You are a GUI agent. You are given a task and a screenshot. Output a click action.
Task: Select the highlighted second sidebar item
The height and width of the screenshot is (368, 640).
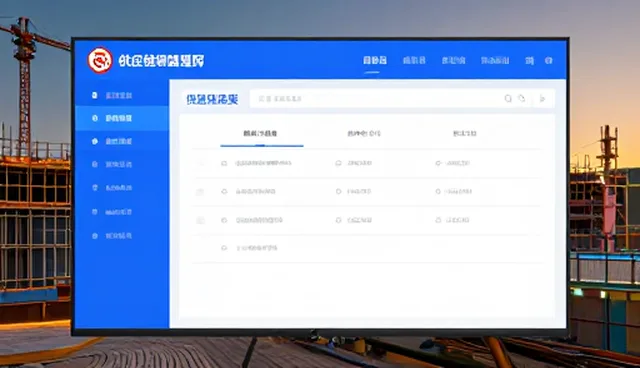[122, 118]
